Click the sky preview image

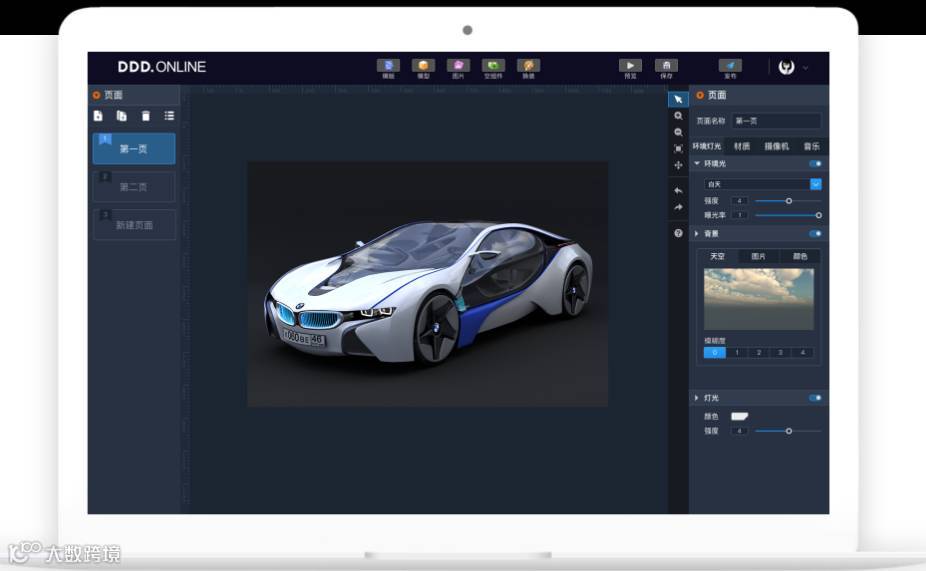759,299
